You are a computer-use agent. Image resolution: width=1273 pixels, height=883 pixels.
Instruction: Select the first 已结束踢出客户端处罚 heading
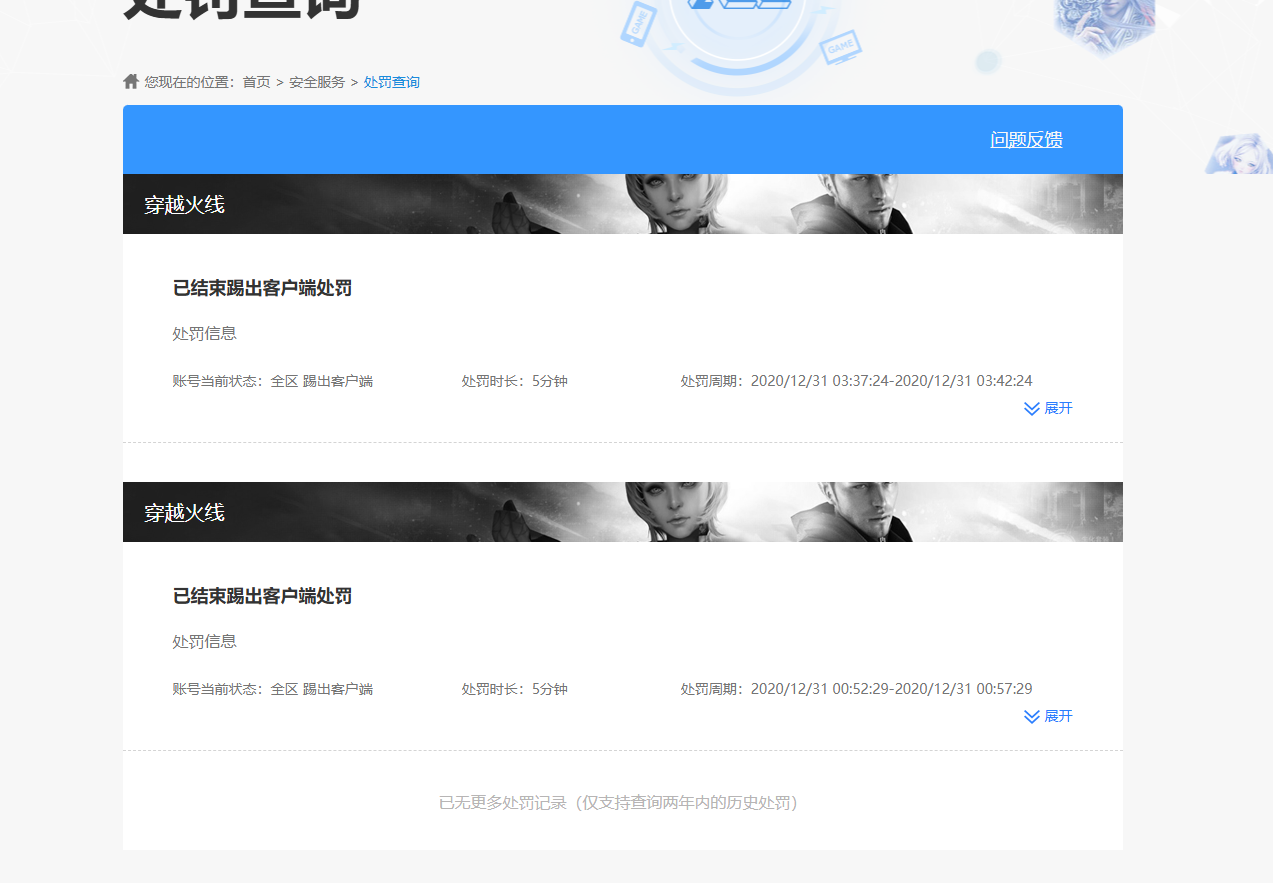(x=262, y=288)
